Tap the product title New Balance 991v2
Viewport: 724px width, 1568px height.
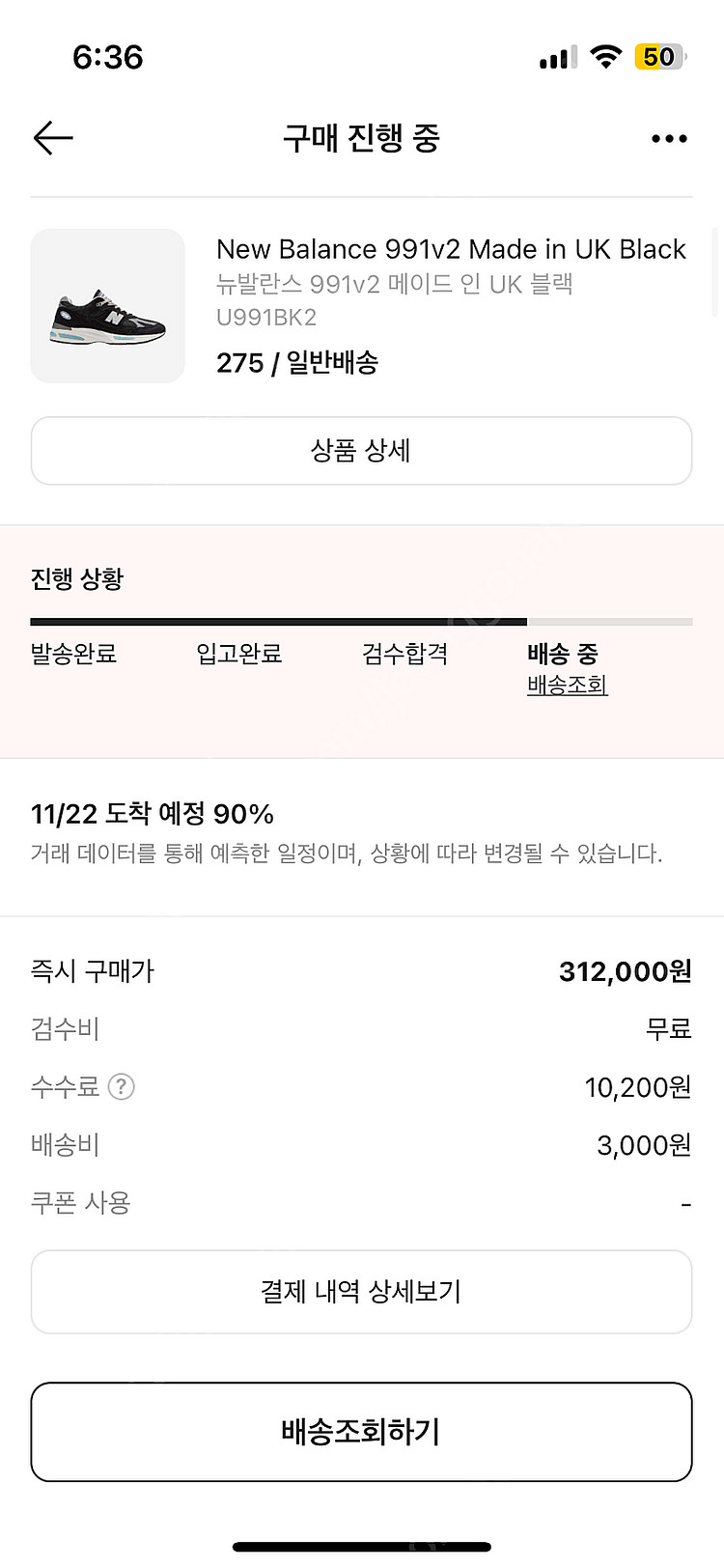[x=451, y=249]
